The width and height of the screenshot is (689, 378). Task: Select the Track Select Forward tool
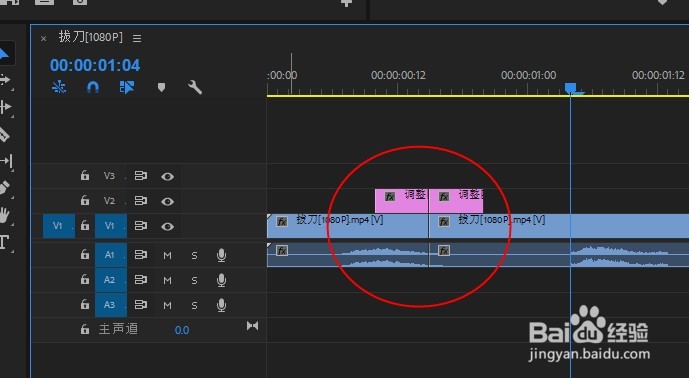tap(5, 80)
